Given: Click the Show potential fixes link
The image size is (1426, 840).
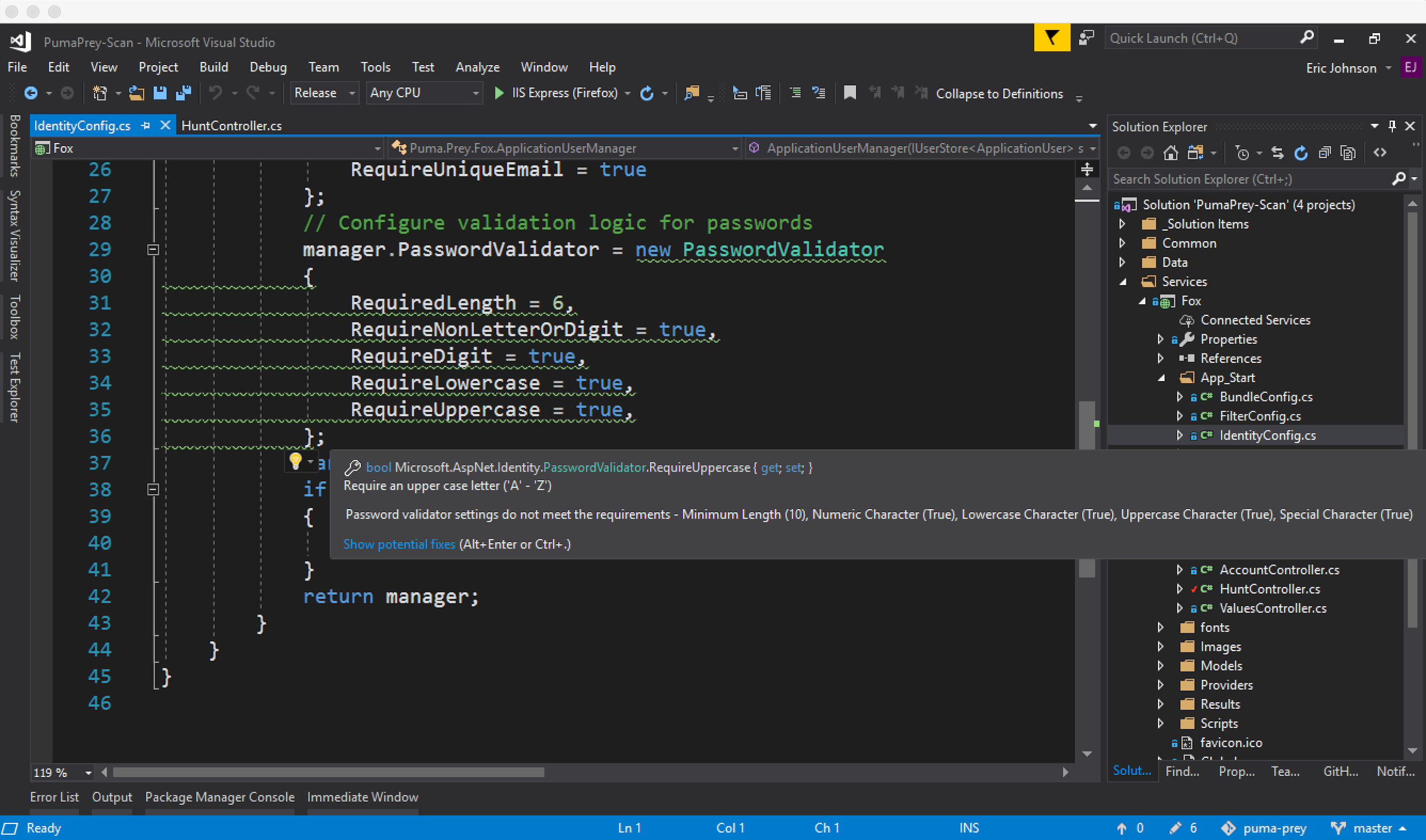Looking at the screenshot, I should click(399, 544).
